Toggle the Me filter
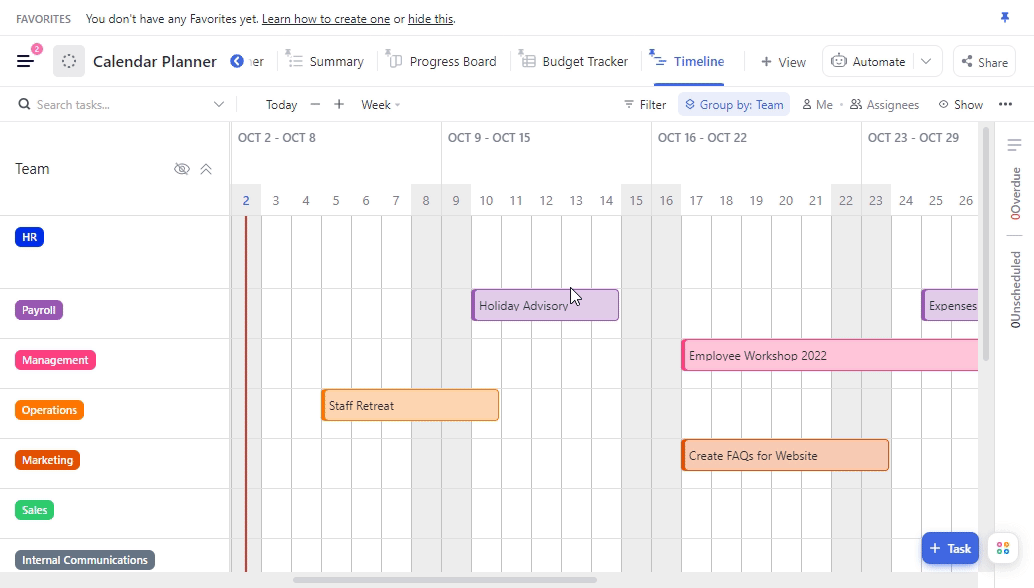The image size is (1034, 588). pyautogui.click(x=817, y=104)
